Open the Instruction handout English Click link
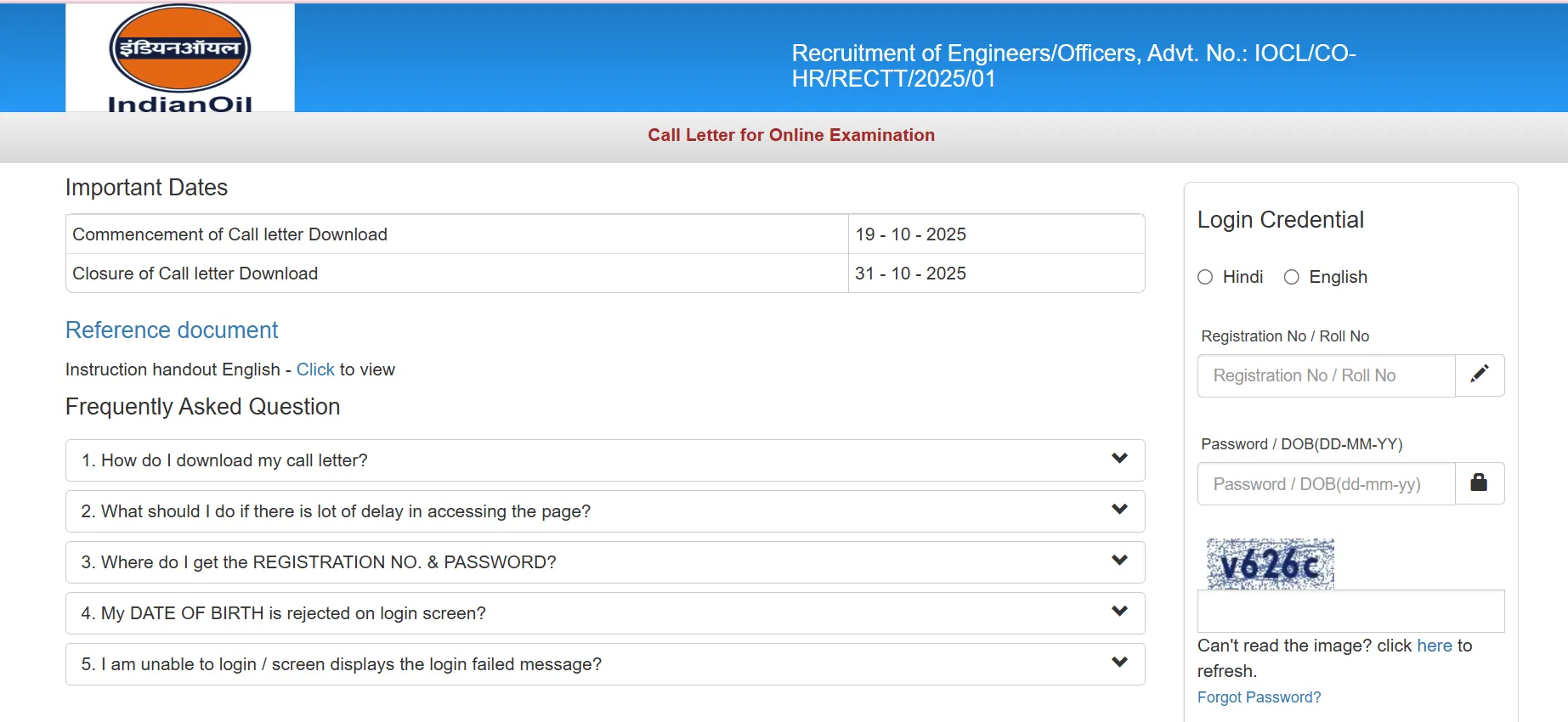Image resolution: width=1568 pixels, height=722 pixels. pyautogui.click(x=315, y=369)
